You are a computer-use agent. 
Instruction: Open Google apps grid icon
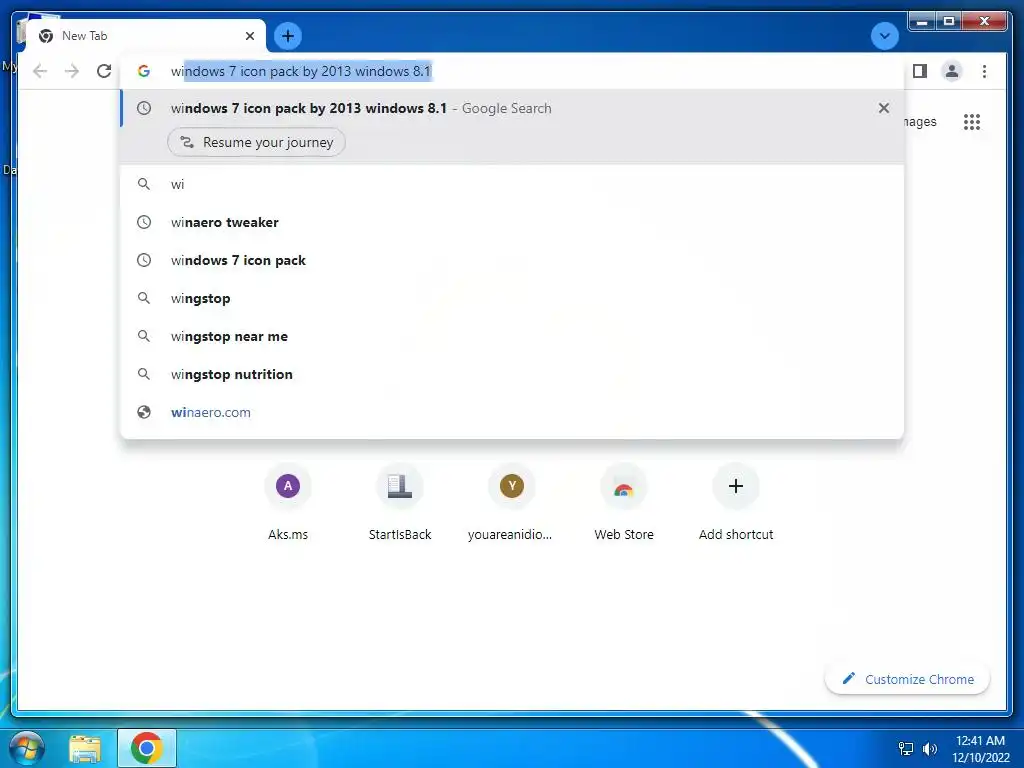click(972, 121)
